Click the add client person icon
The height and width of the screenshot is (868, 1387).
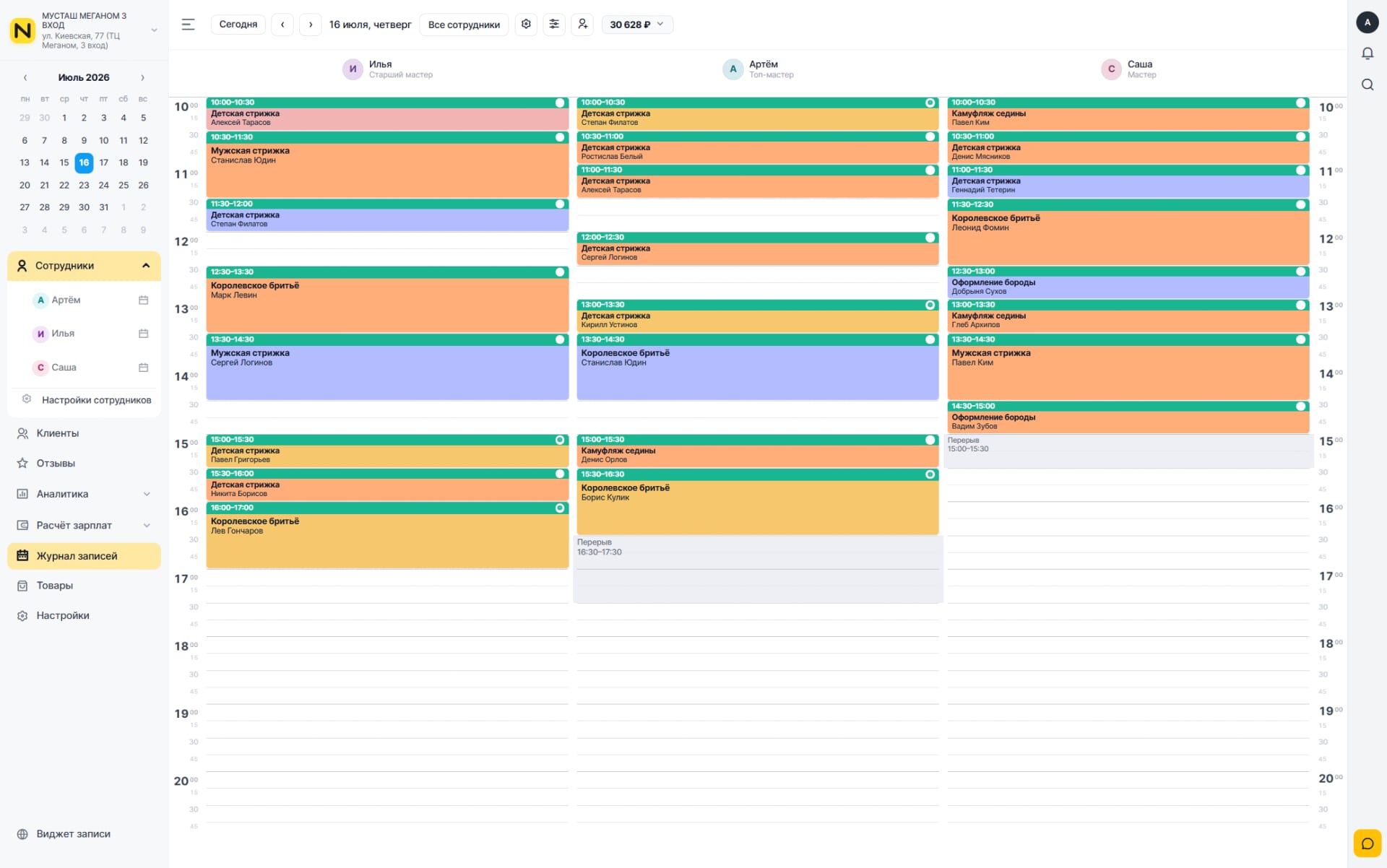[x=582, y=25]
